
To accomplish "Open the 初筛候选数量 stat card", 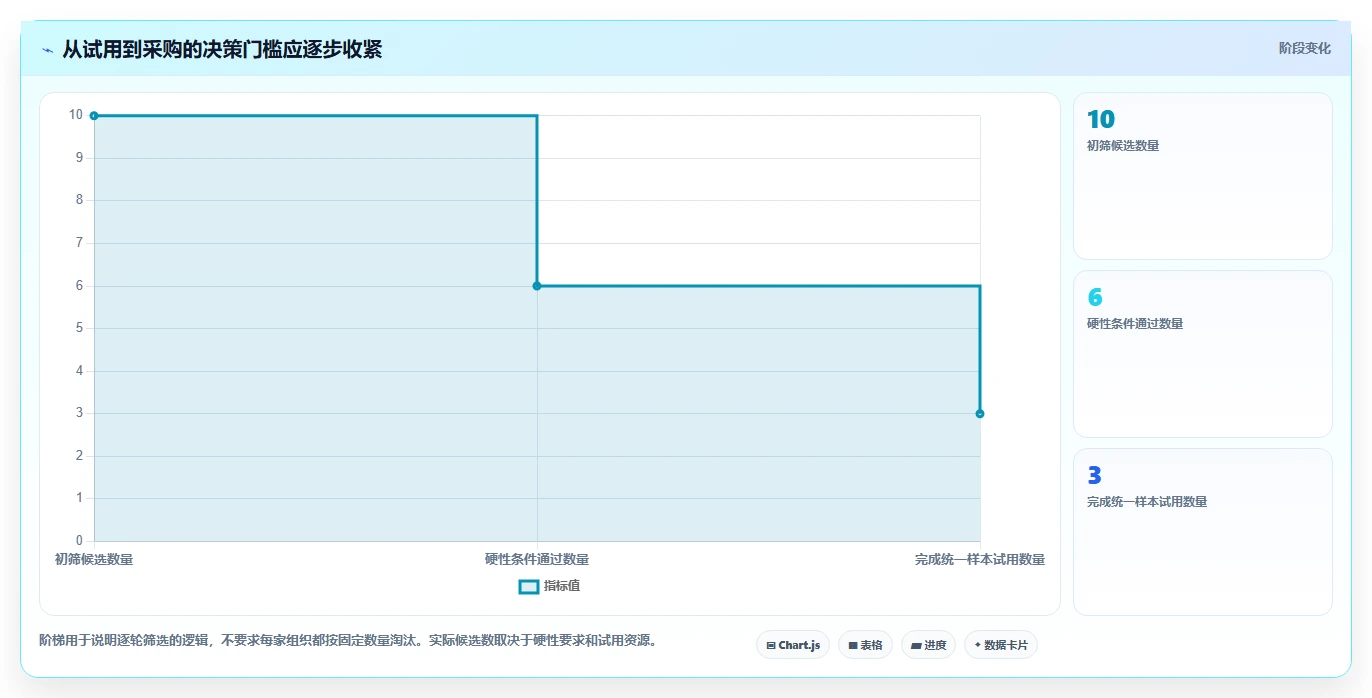I will tap(1202, 176).
